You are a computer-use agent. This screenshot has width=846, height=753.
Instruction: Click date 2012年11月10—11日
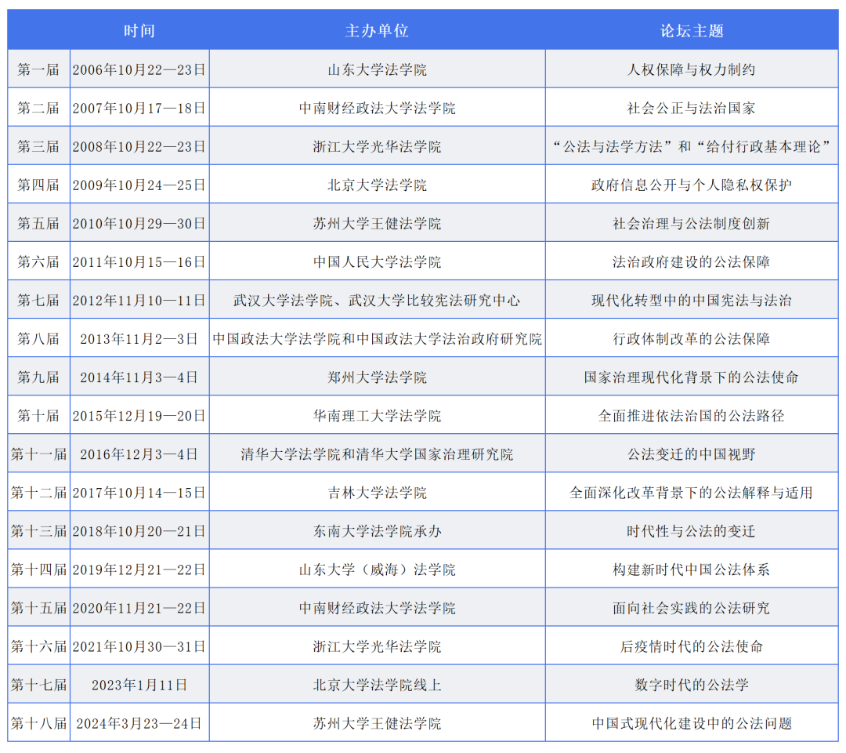pos(139,300)
